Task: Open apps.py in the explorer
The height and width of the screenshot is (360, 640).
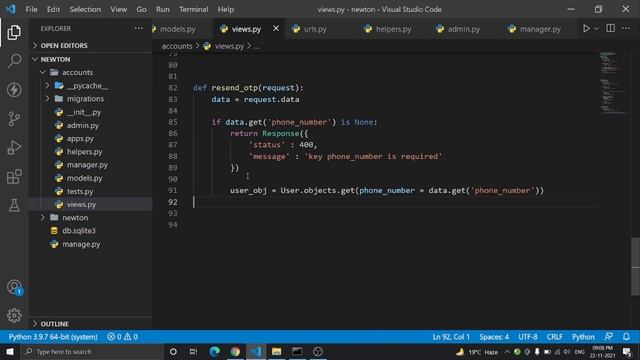Action: point(91,138)
